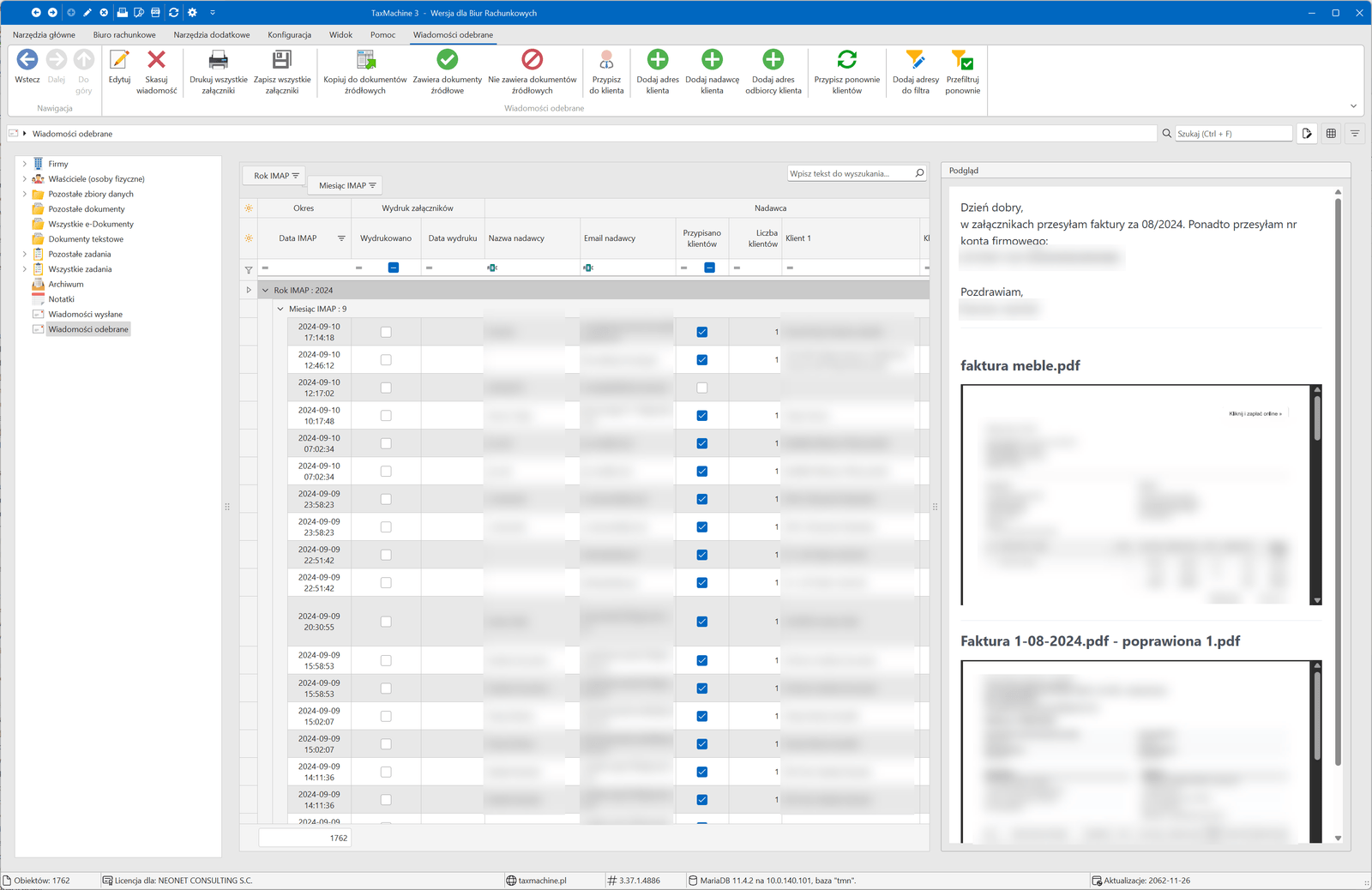Screen dimensions: 1372x890
Task: Open the Konfiguracja ribbon tab
Action: (289, 35)
